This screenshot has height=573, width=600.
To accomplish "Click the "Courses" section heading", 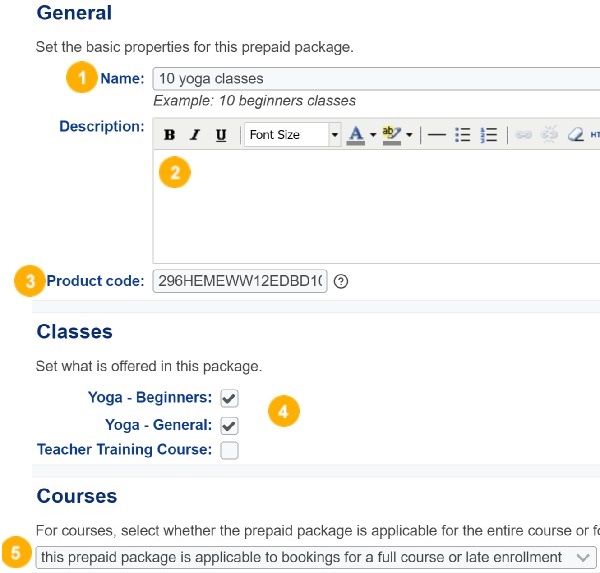I will [77, 496].
